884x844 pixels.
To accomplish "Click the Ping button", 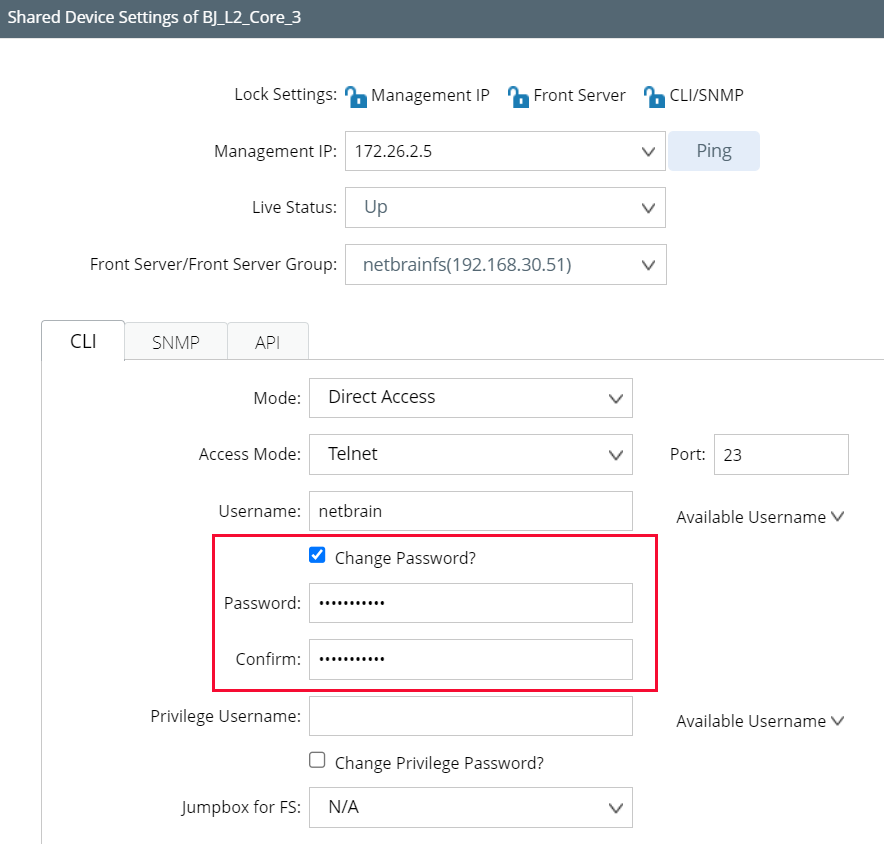I will pos(713,150).
